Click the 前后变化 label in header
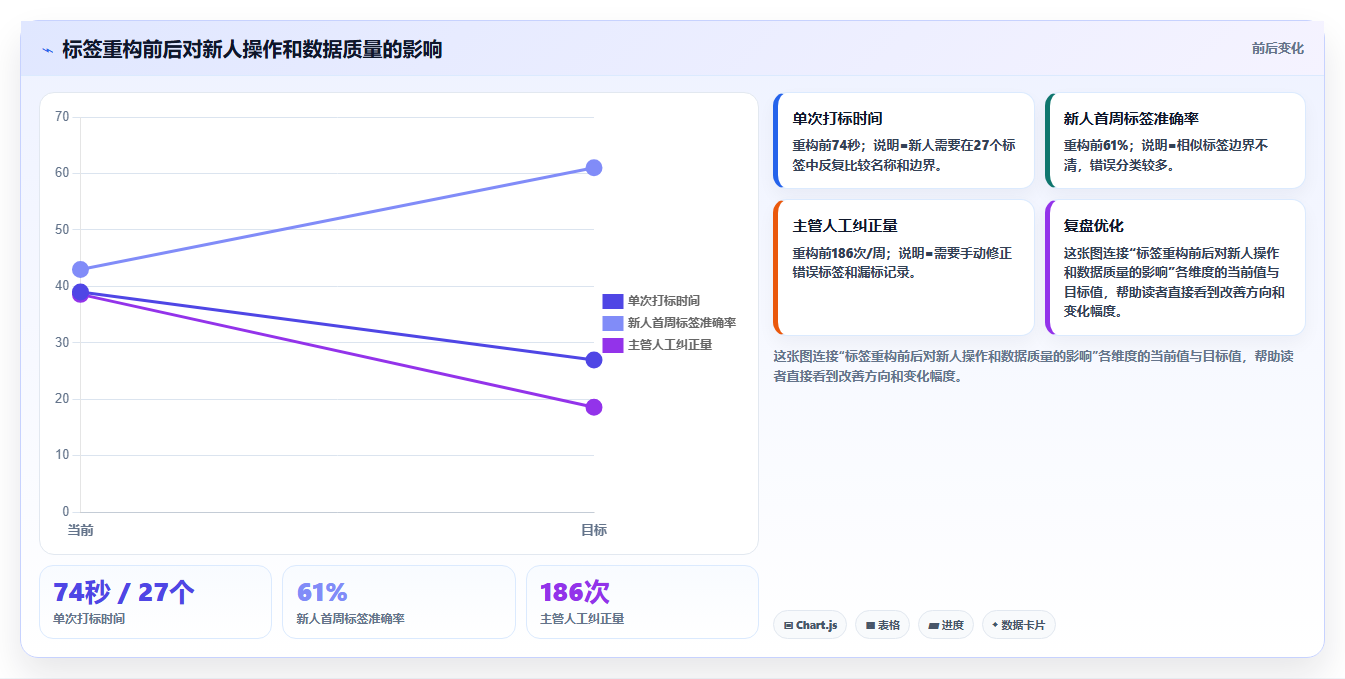Viewport: 1345px width, 679px height. tap(1277, 48)
